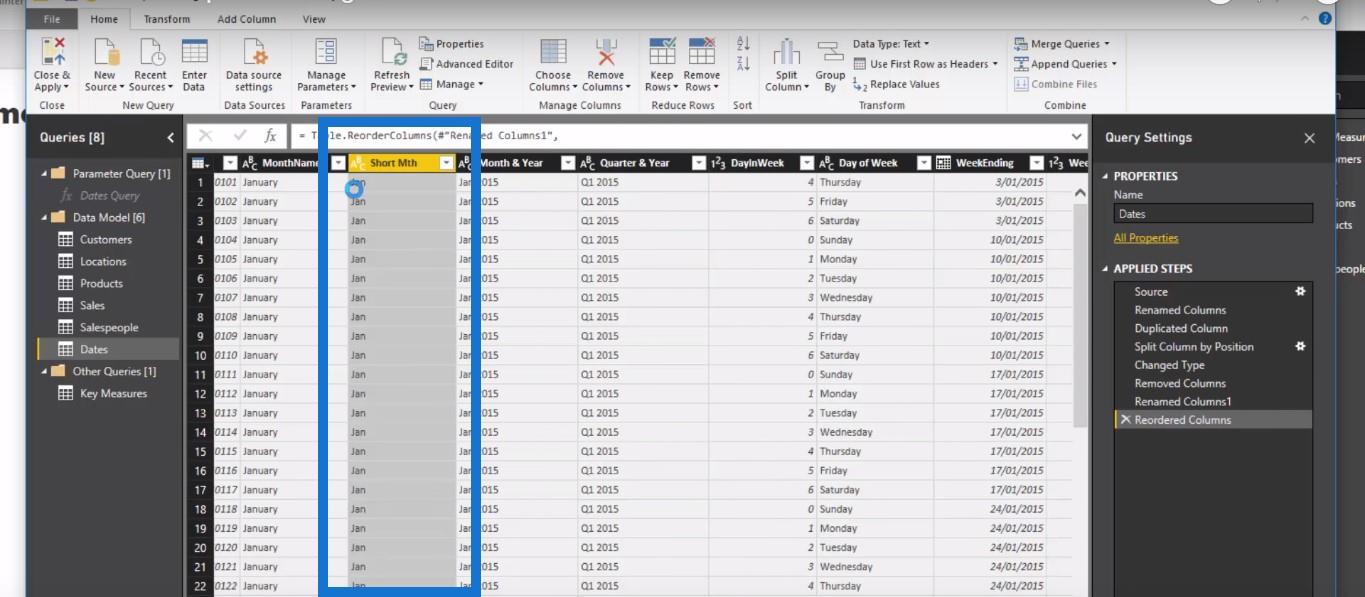Open filter dropdown for Short Mth column
The width and height of the screenshot is (1365, 597).
(446, 163)
